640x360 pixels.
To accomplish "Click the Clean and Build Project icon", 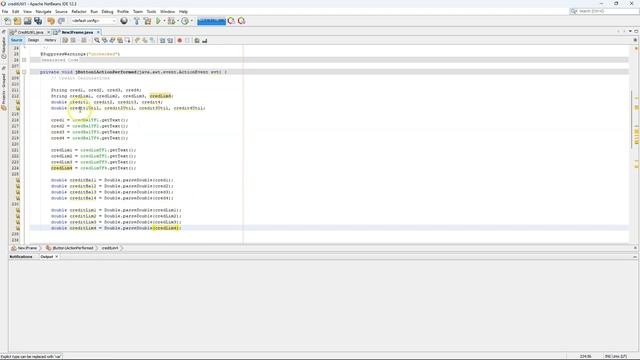I will point(147,21).
